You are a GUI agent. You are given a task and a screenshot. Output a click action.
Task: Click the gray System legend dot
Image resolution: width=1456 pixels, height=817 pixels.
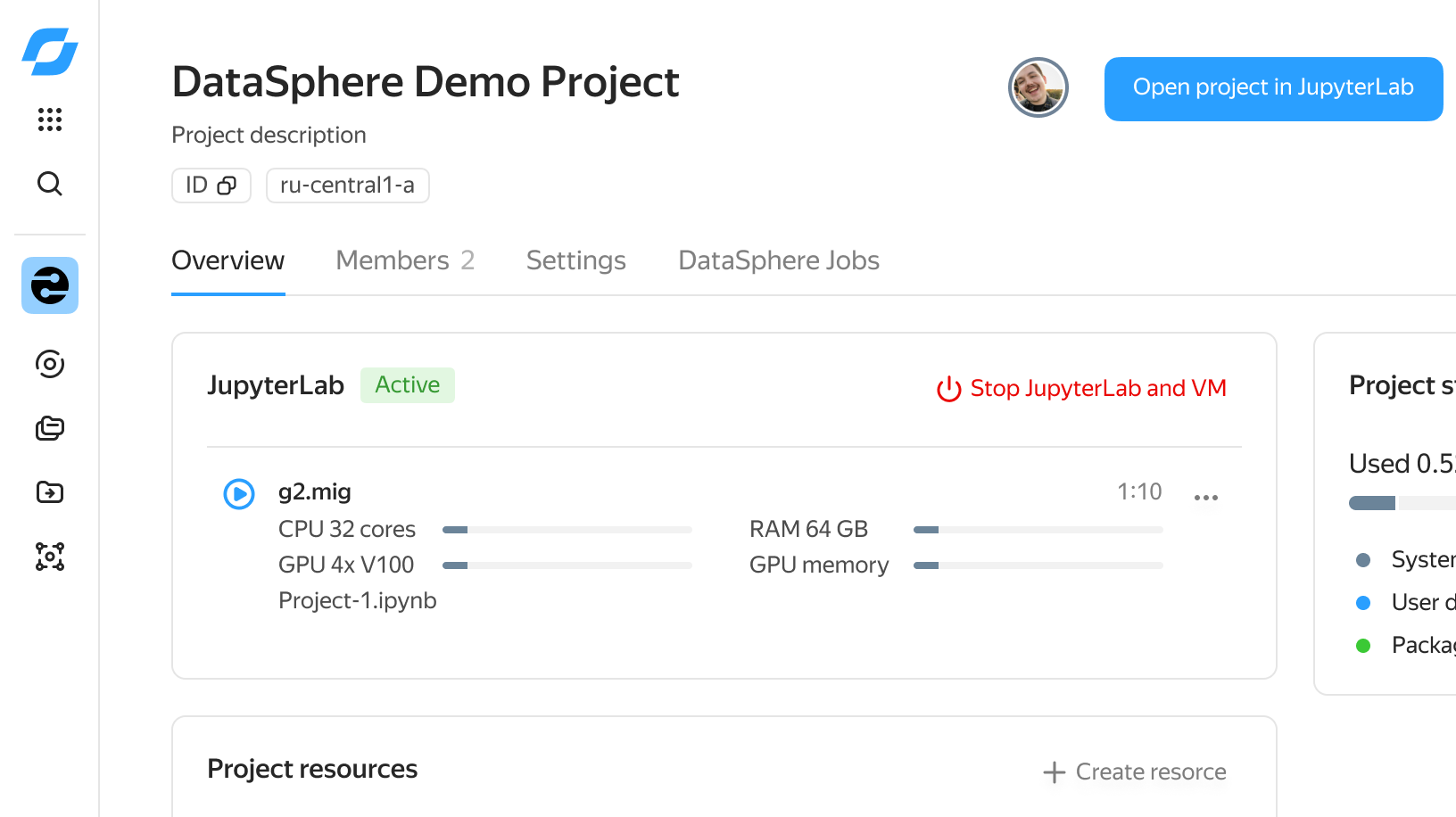coord(1363,560)
